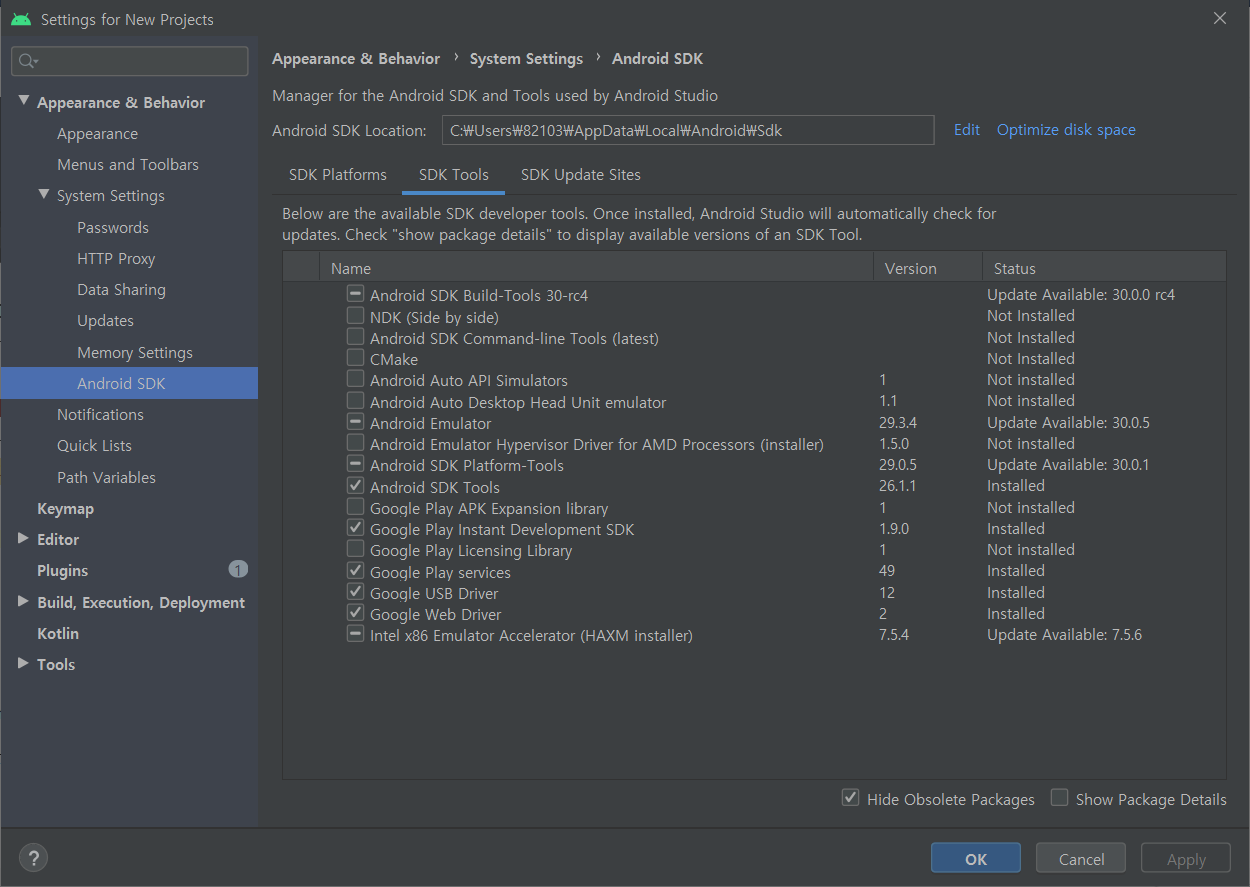The width and height of the screenshot is (1250, 887).
Task: Open the help question mark button
Action: click(33, 858)
